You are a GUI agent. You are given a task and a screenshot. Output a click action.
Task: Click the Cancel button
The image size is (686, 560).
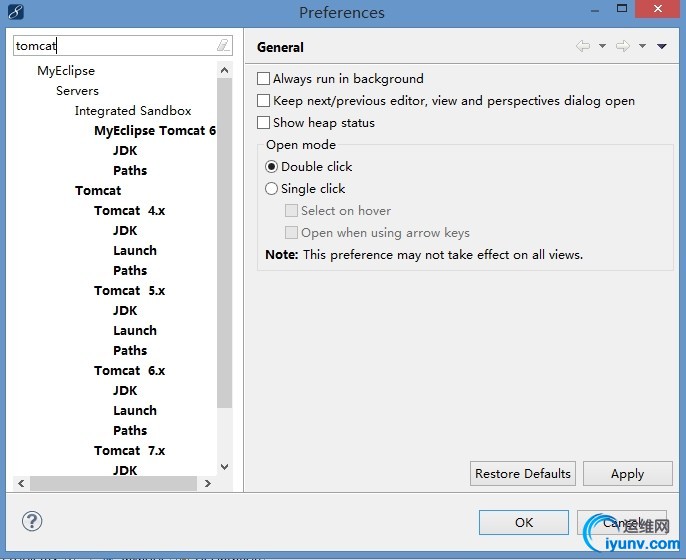pyautogui.click(x=622, y=522)
